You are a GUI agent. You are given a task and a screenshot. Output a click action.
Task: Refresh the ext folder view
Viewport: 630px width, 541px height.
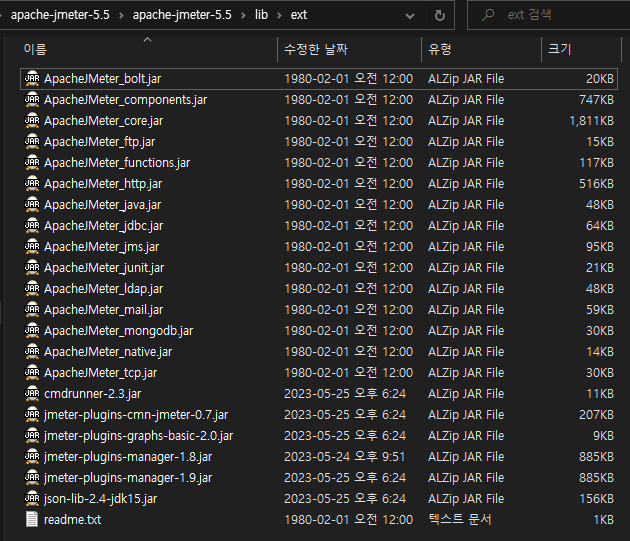click(x=440, y=15)
